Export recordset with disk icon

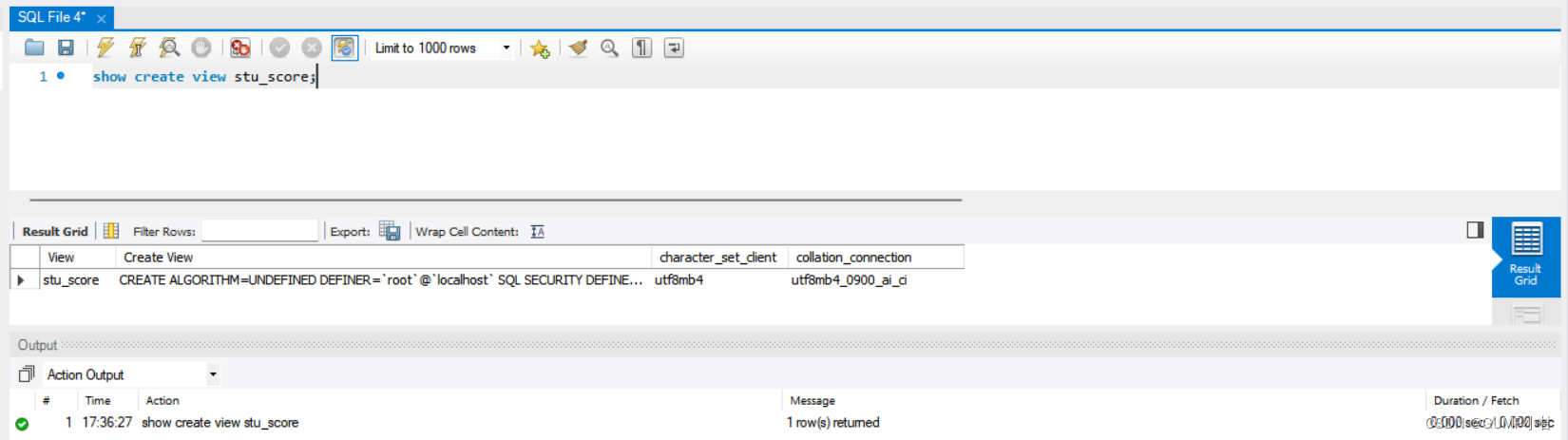click(x=390, y=231)
